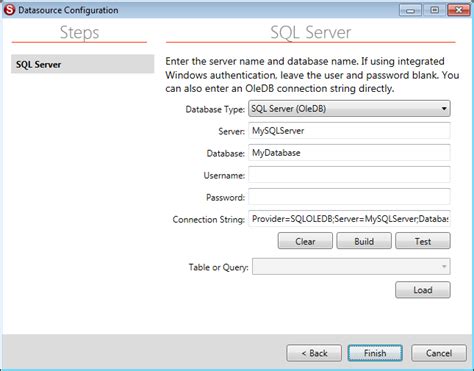This screenshot has width=474, height=371.
Task: Click the 'Database Type:' label
Action: (x=215, y=109)
